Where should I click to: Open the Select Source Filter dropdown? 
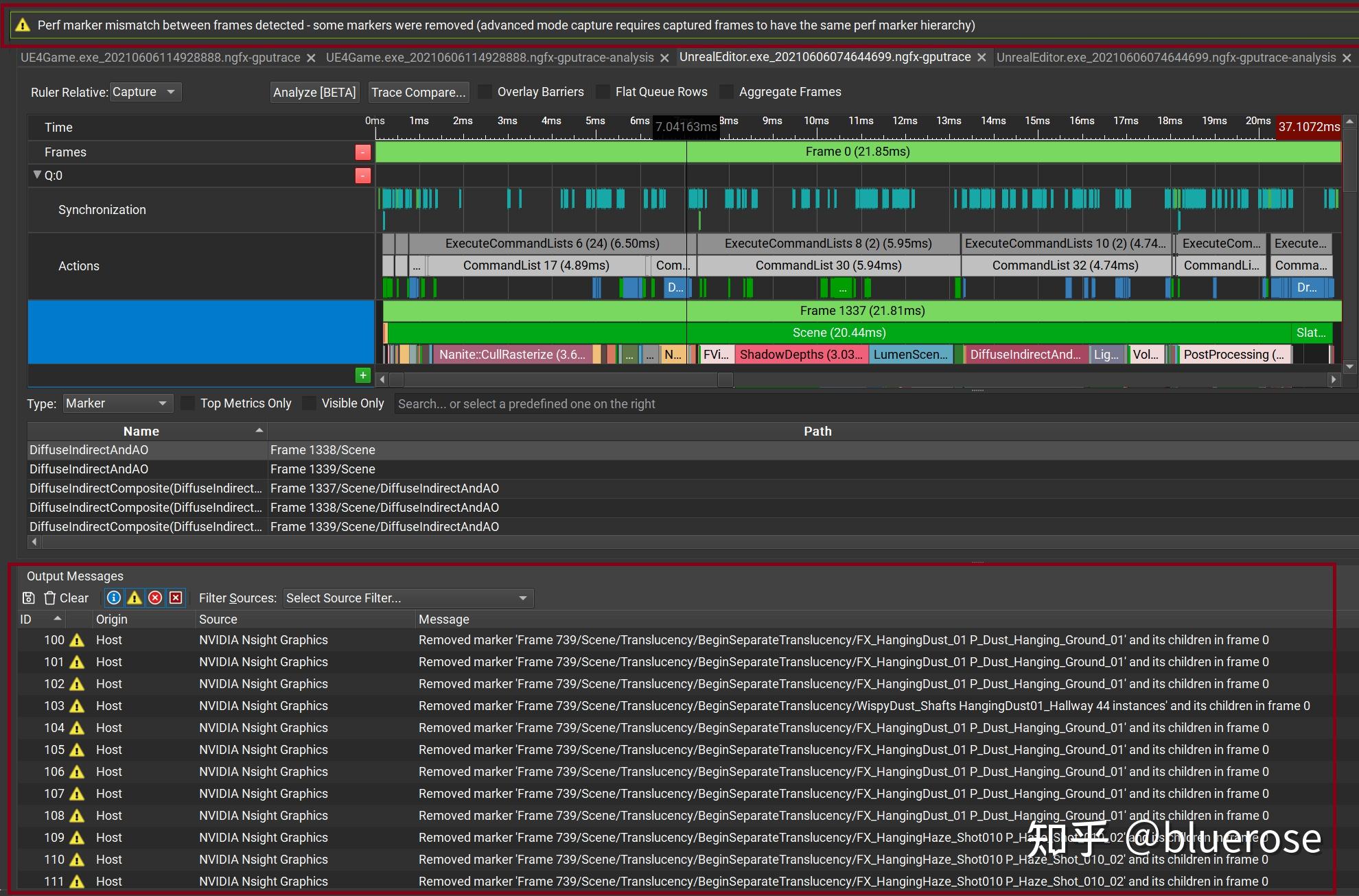pos(408,598)
